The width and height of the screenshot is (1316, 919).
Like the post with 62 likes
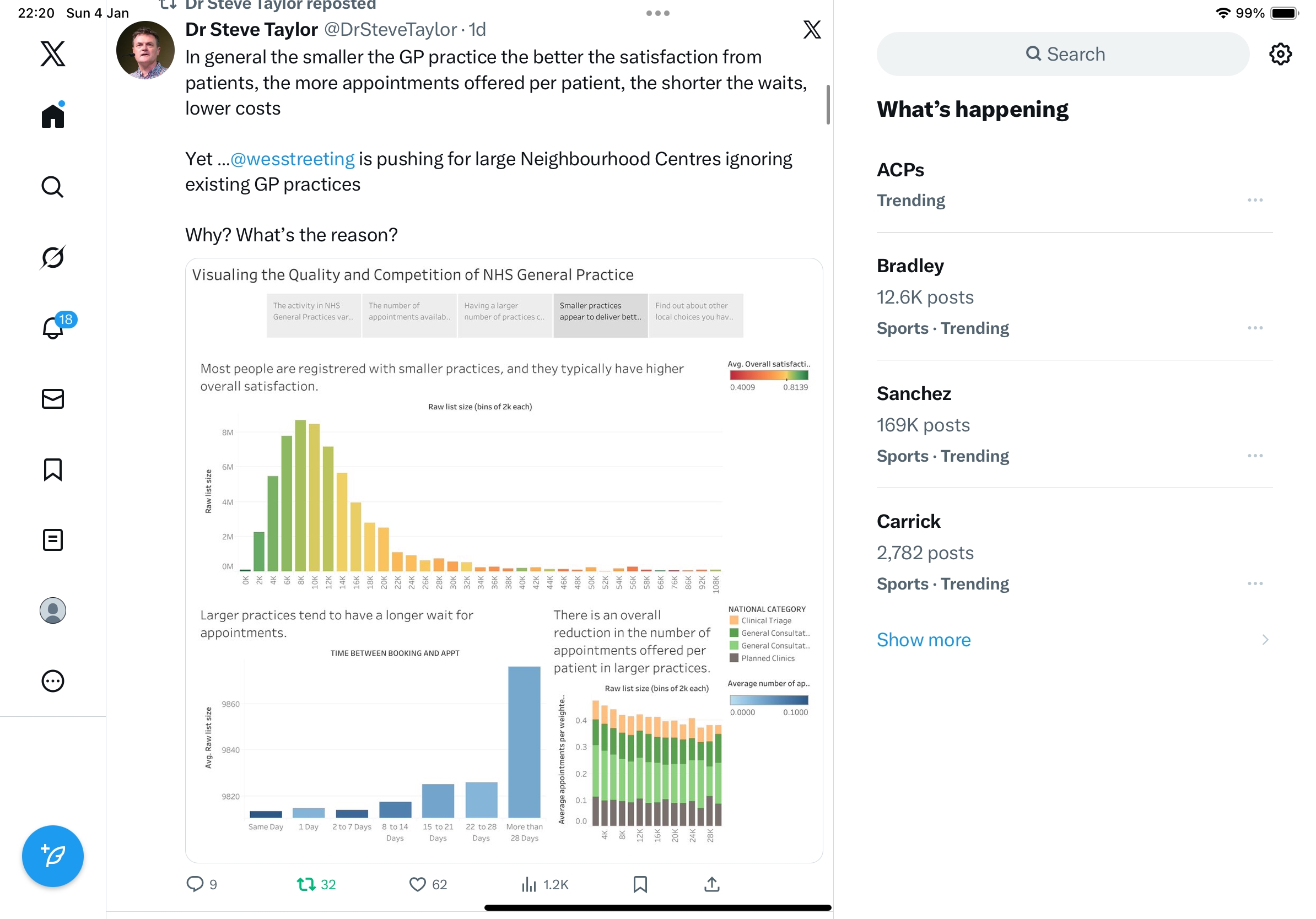[418, 884]
